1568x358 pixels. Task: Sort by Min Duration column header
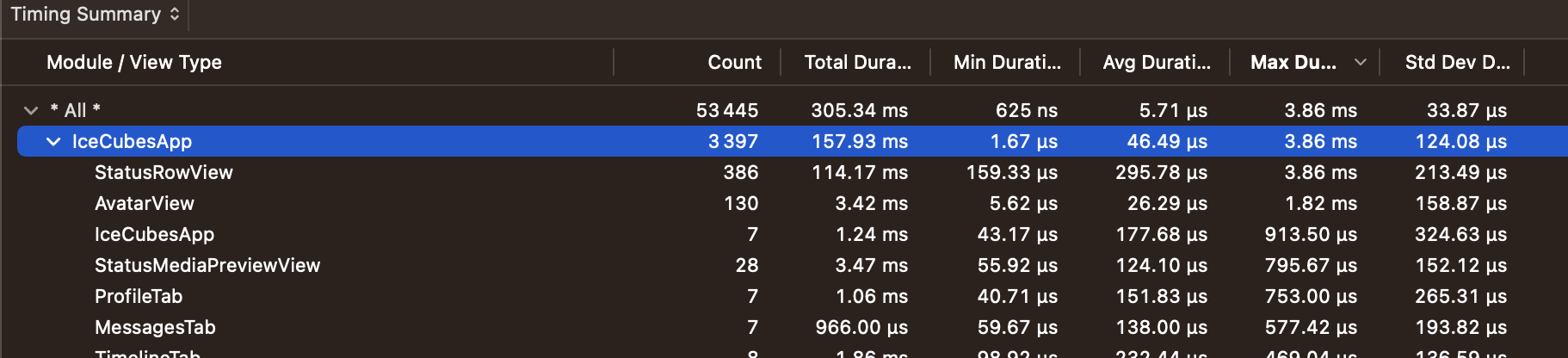point(1007,62)
